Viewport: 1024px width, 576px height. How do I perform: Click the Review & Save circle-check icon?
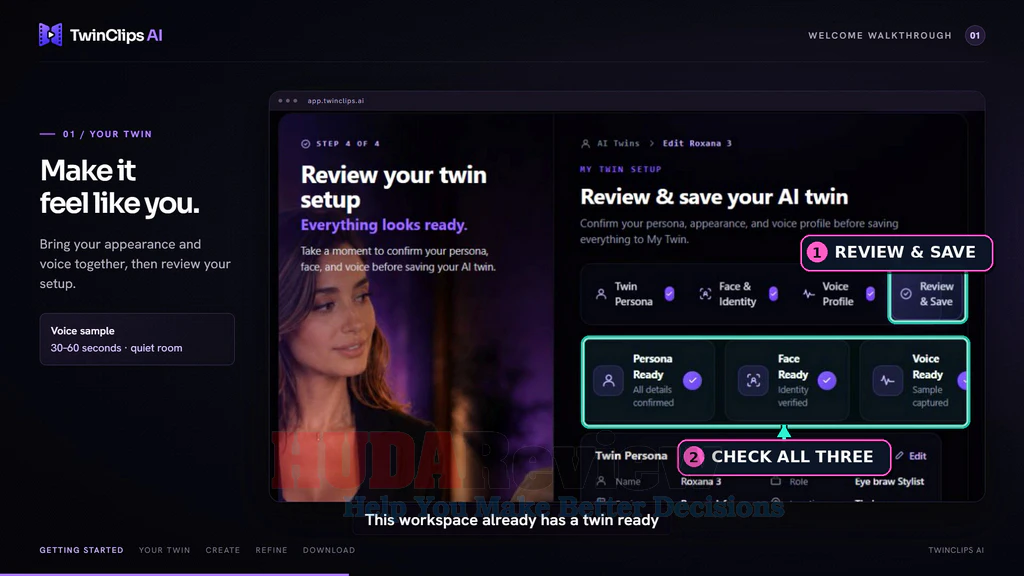pos(906,294)
